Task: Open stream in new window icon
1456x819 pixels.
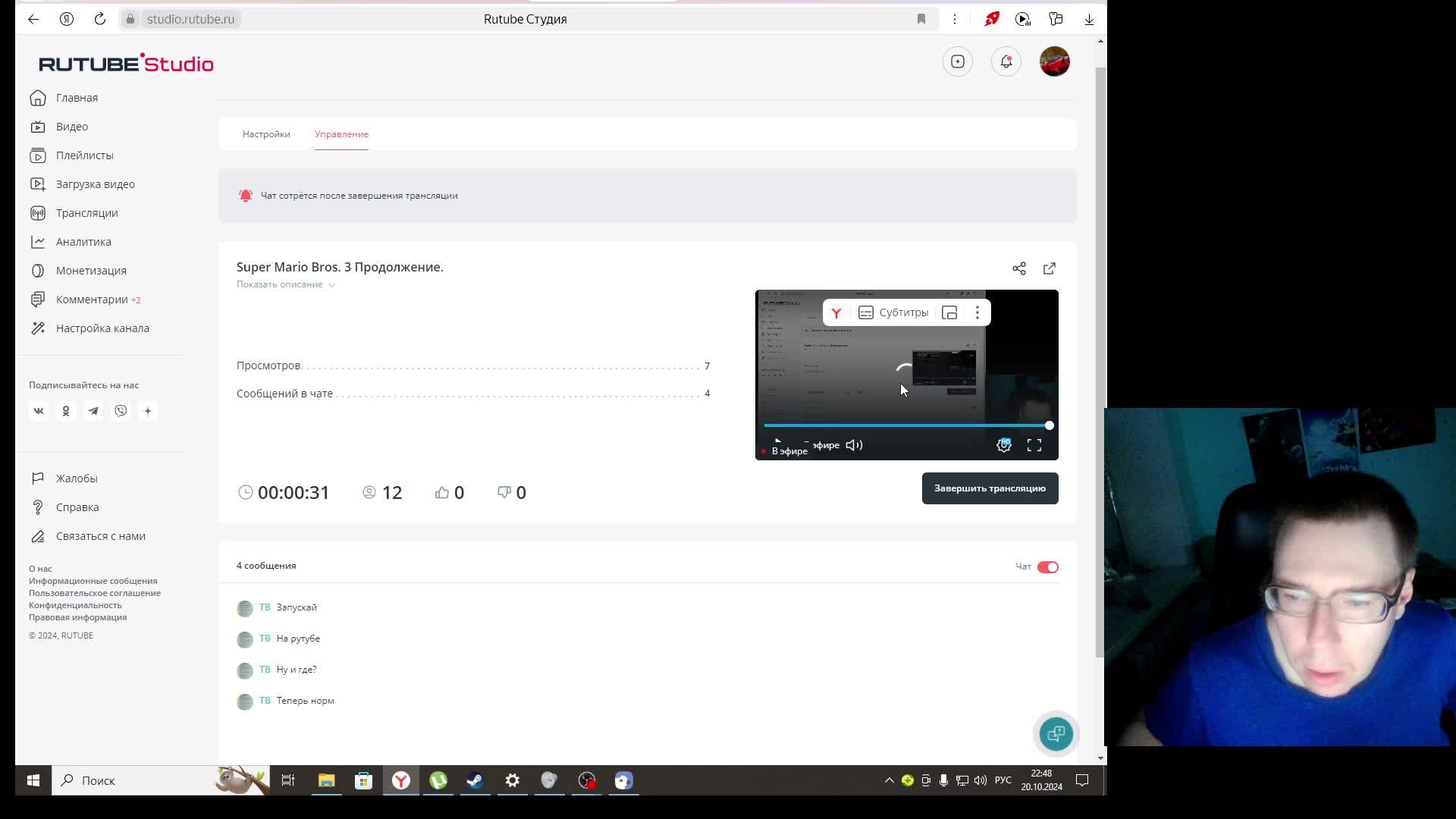Action: [x=1049, y=268]
